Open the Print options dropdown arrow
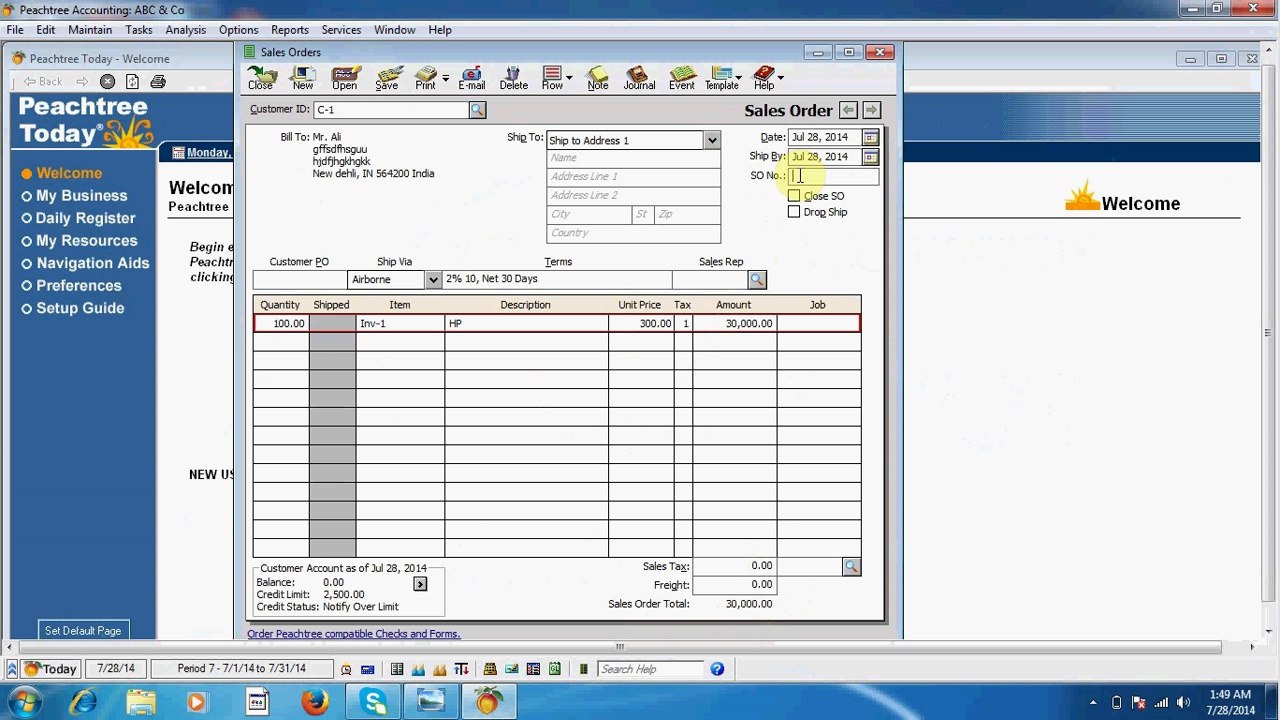Viewport: 1280px width, 720px height. 445,78
